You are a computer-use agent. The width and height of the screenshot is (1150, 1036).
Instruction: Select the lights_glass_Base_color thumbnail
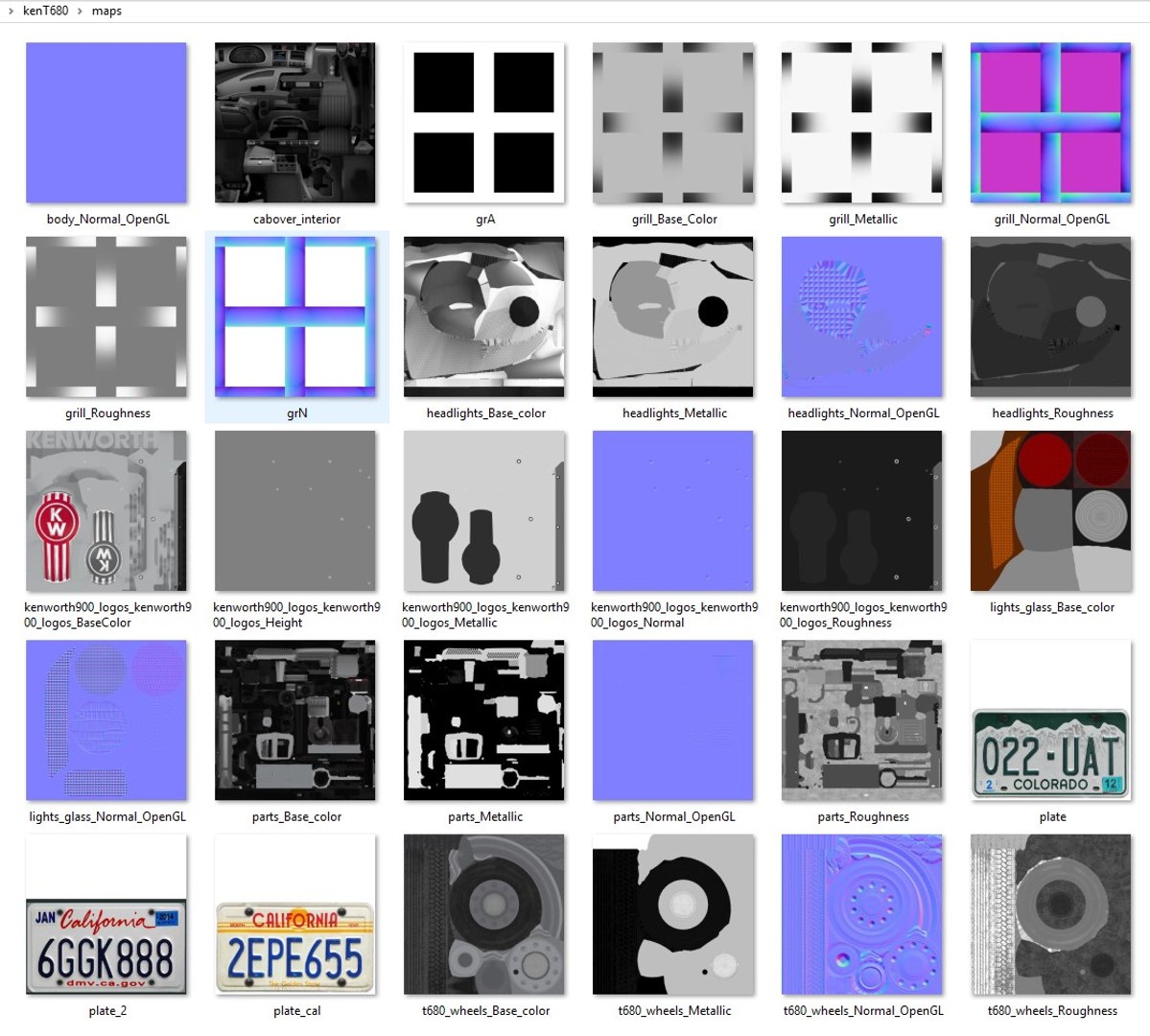click(x=1051, y=510)
